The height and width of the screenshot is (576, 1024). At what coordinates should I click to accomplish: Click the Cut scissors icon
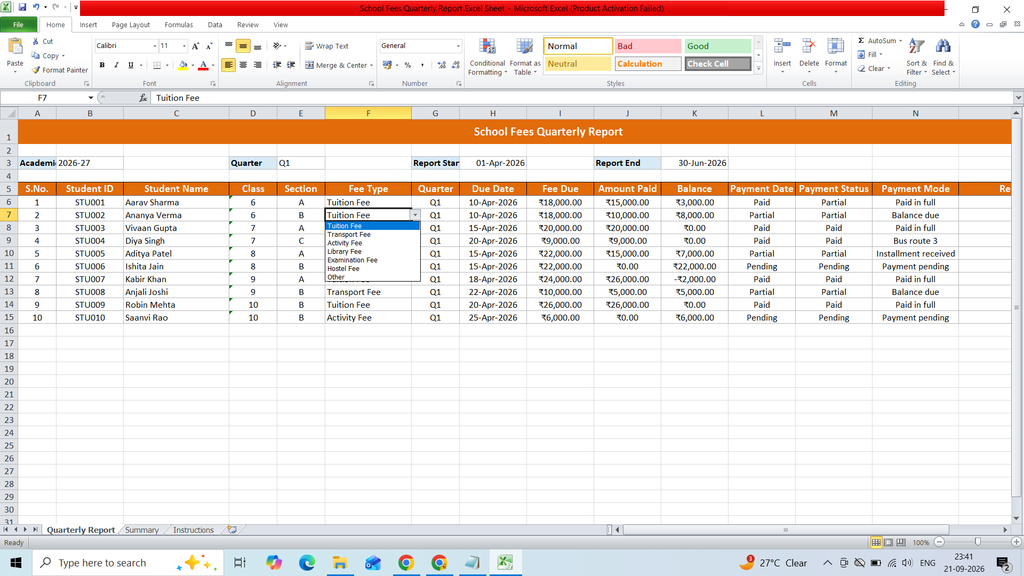(36, 41)
